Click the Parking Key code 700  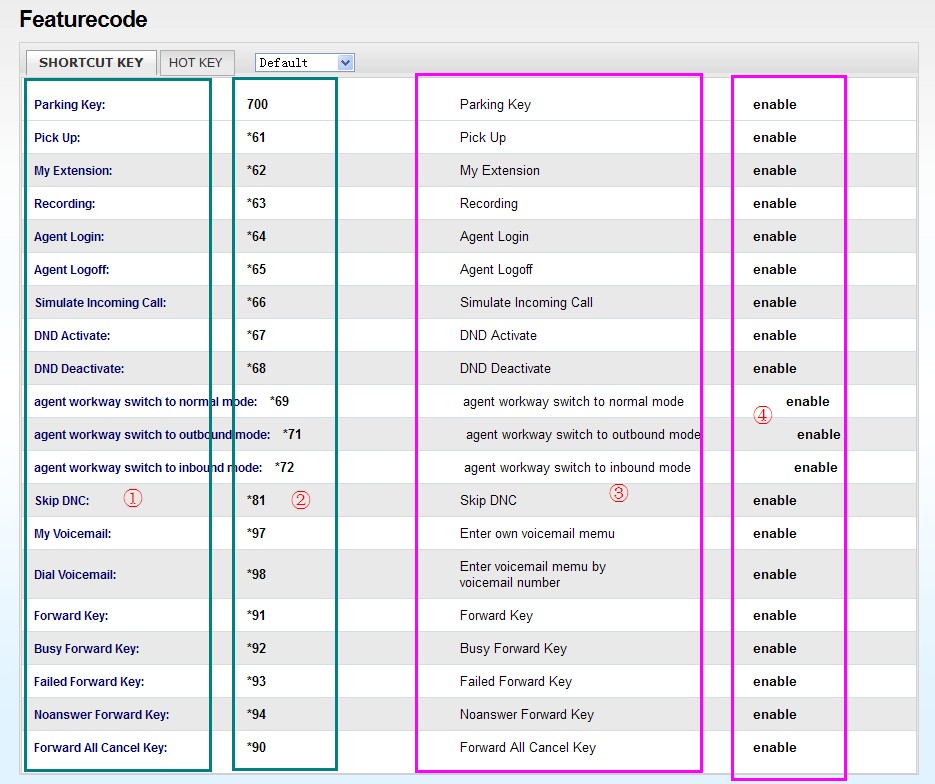pos(257,104)
